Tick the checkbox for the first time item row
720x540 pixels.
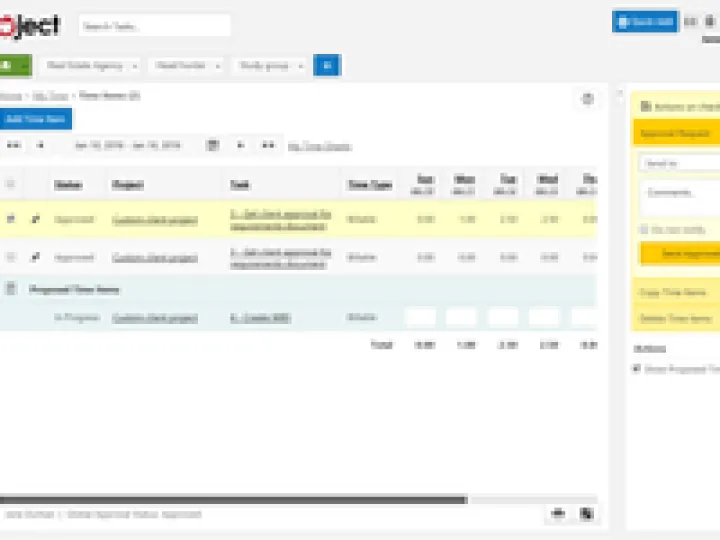(11, 219)
